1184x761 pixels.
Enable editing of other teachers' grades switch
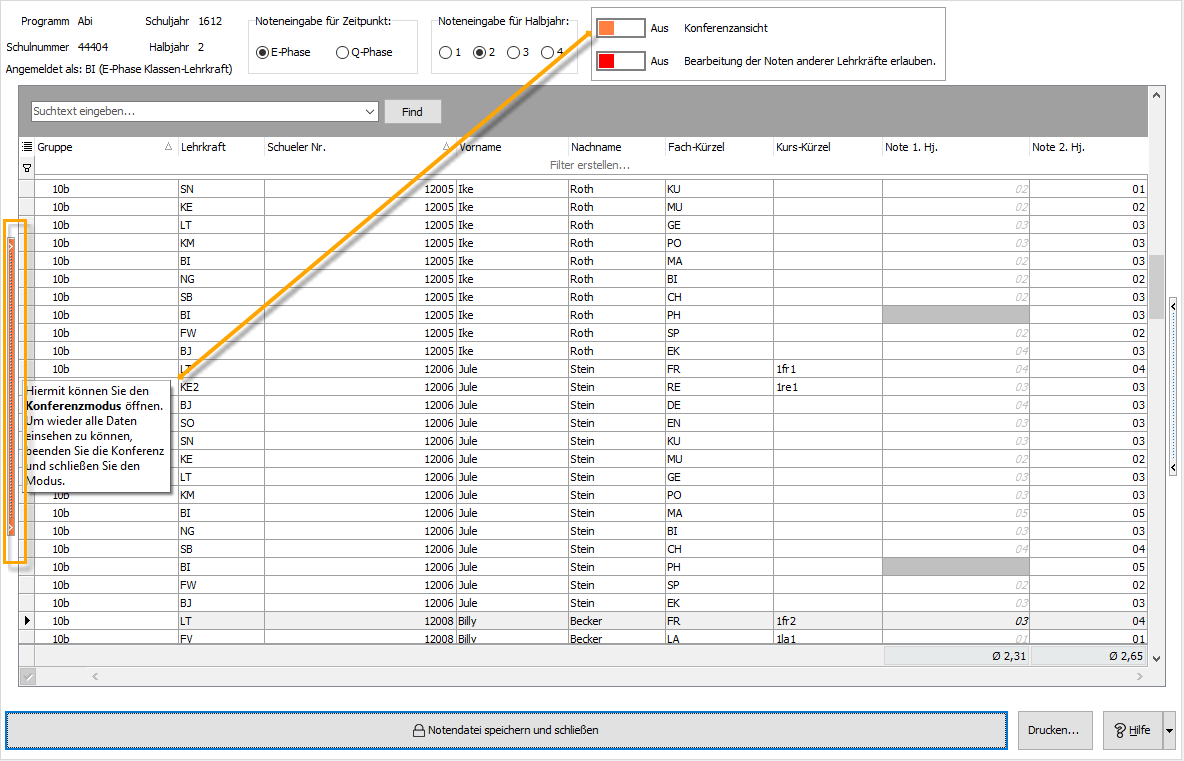[620, 61]
